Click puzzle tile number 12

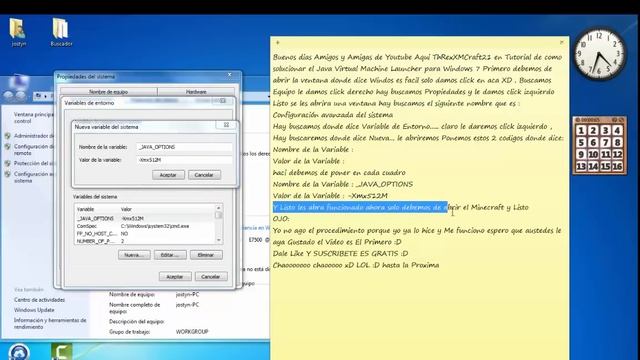[x=617, y=154]
